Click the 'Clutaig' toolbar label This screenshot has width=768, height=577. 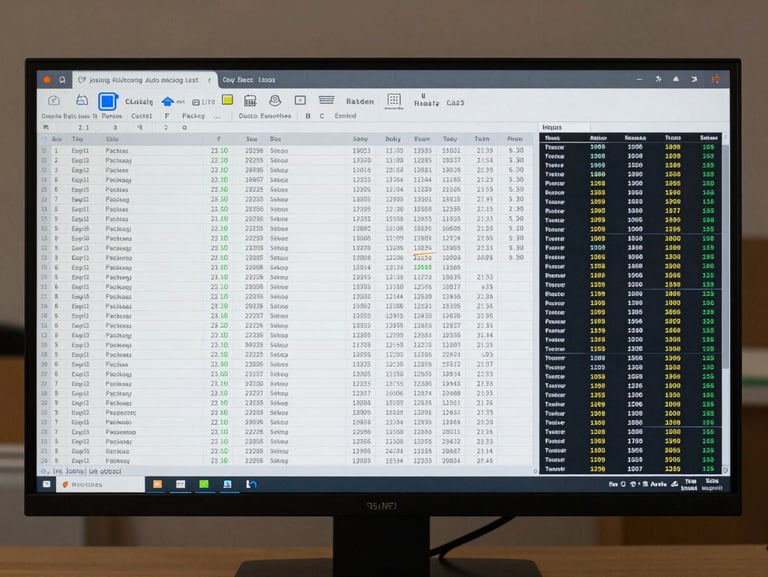tap(139, 101)
